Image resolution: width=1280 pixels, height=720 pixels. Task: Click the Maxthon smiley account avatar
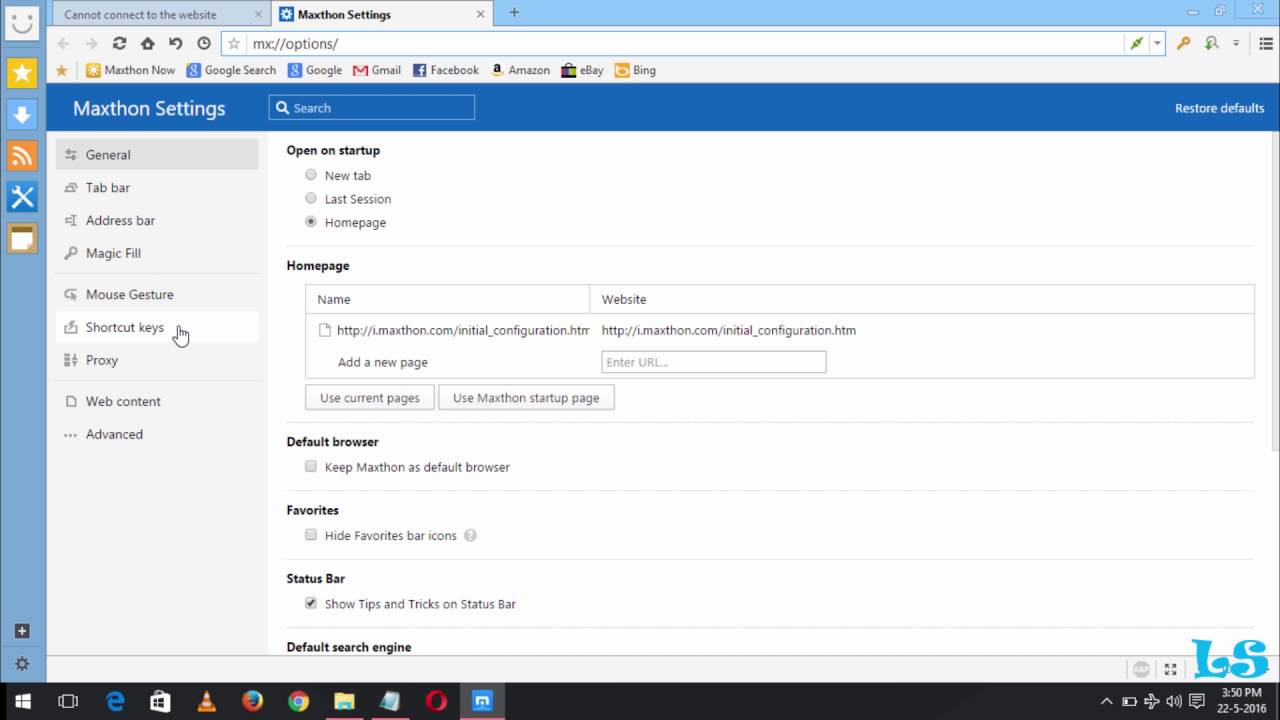coord(22,24)
